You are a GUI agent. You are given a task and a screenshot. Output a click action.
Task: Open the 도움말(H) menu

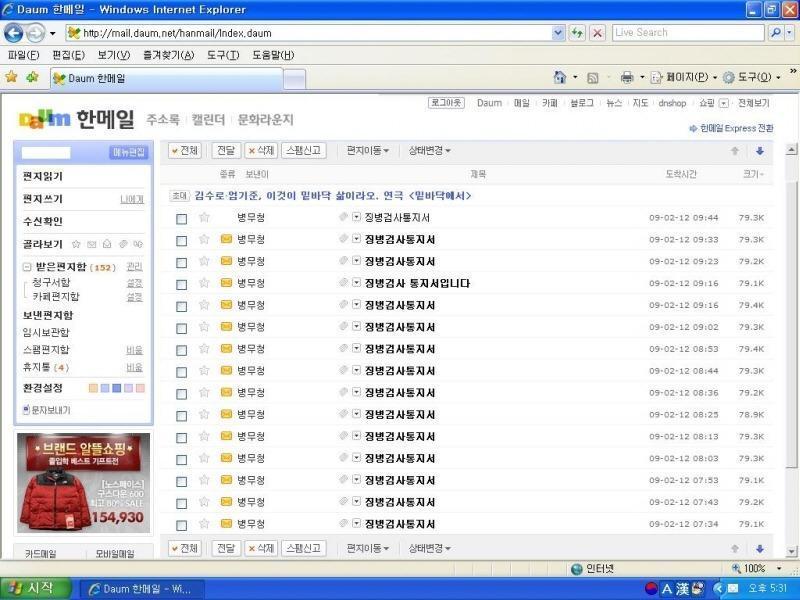[x=273, y=55]
